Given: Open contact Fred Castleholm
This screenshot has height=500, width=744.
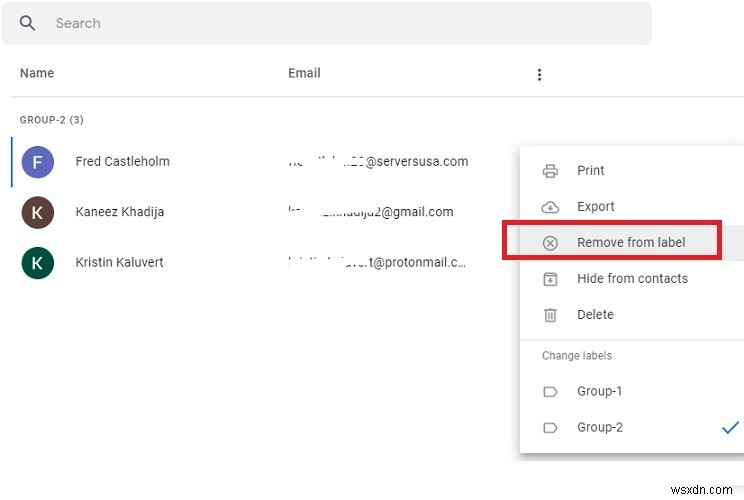Looking at the screenshot, I should 122,161.
